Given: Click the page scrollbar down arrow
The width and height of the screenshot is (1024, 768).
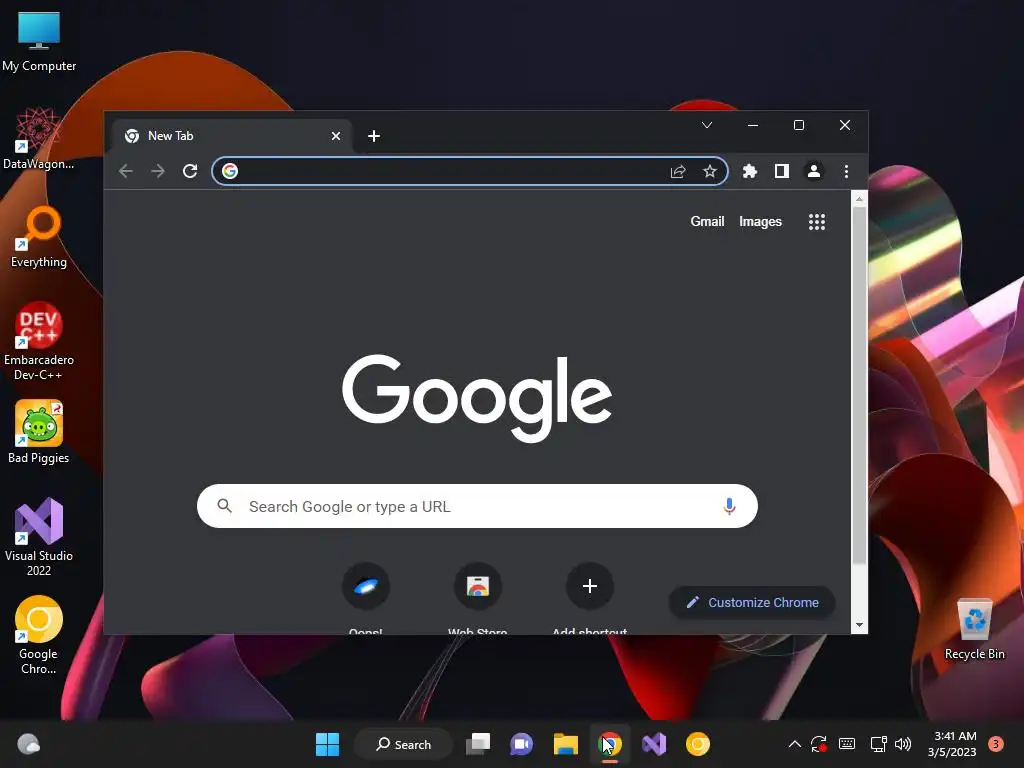Looking at the screenshot, I should tap(859, 625).
